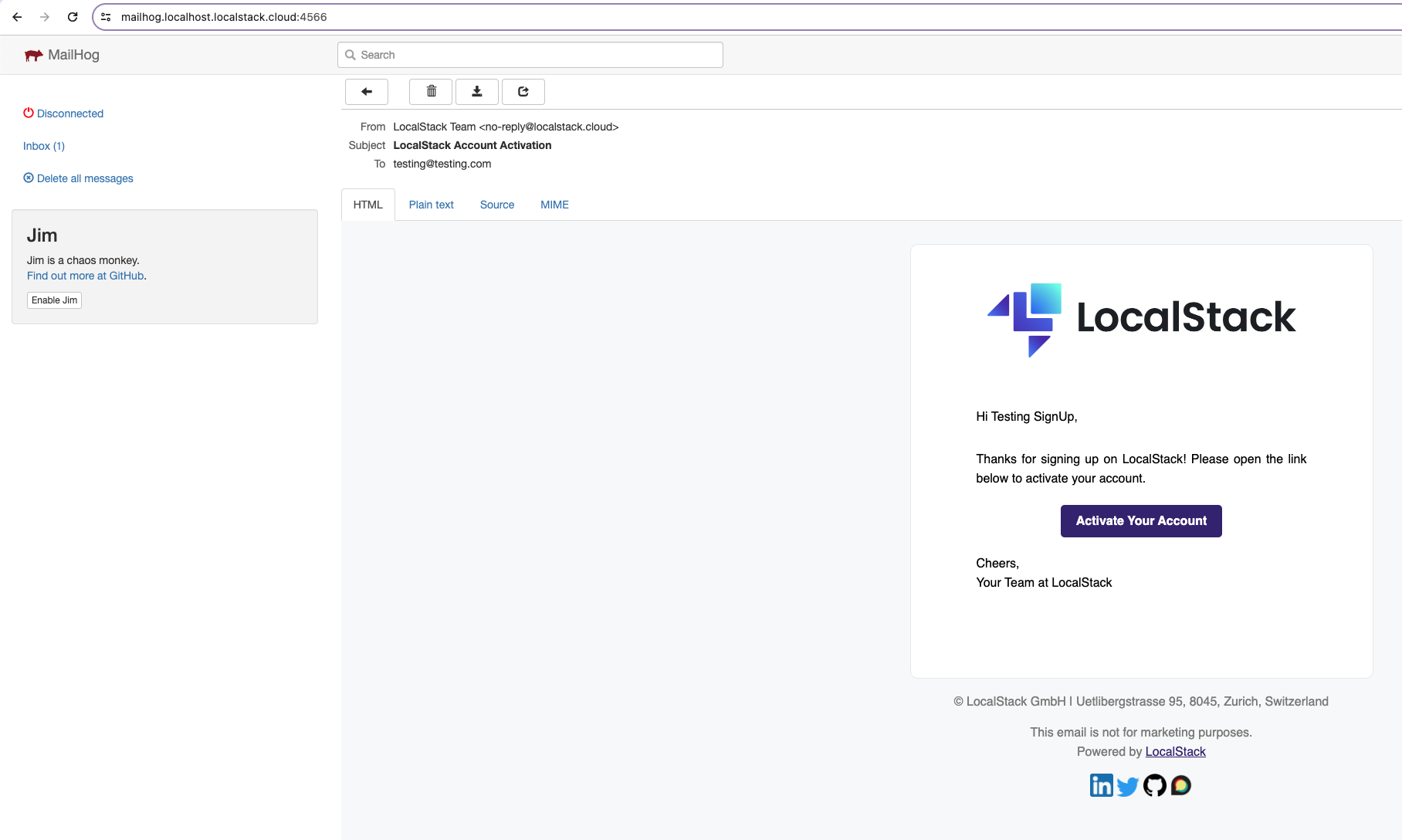Release the message using the release icon

523,91
